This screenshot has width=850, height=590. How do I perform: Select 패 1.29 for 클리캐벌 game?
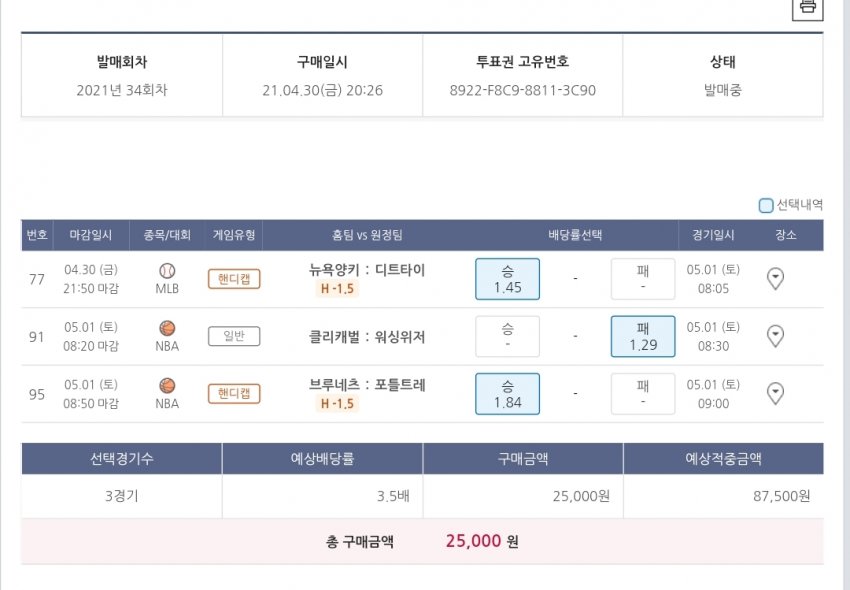tap(643, 336)
